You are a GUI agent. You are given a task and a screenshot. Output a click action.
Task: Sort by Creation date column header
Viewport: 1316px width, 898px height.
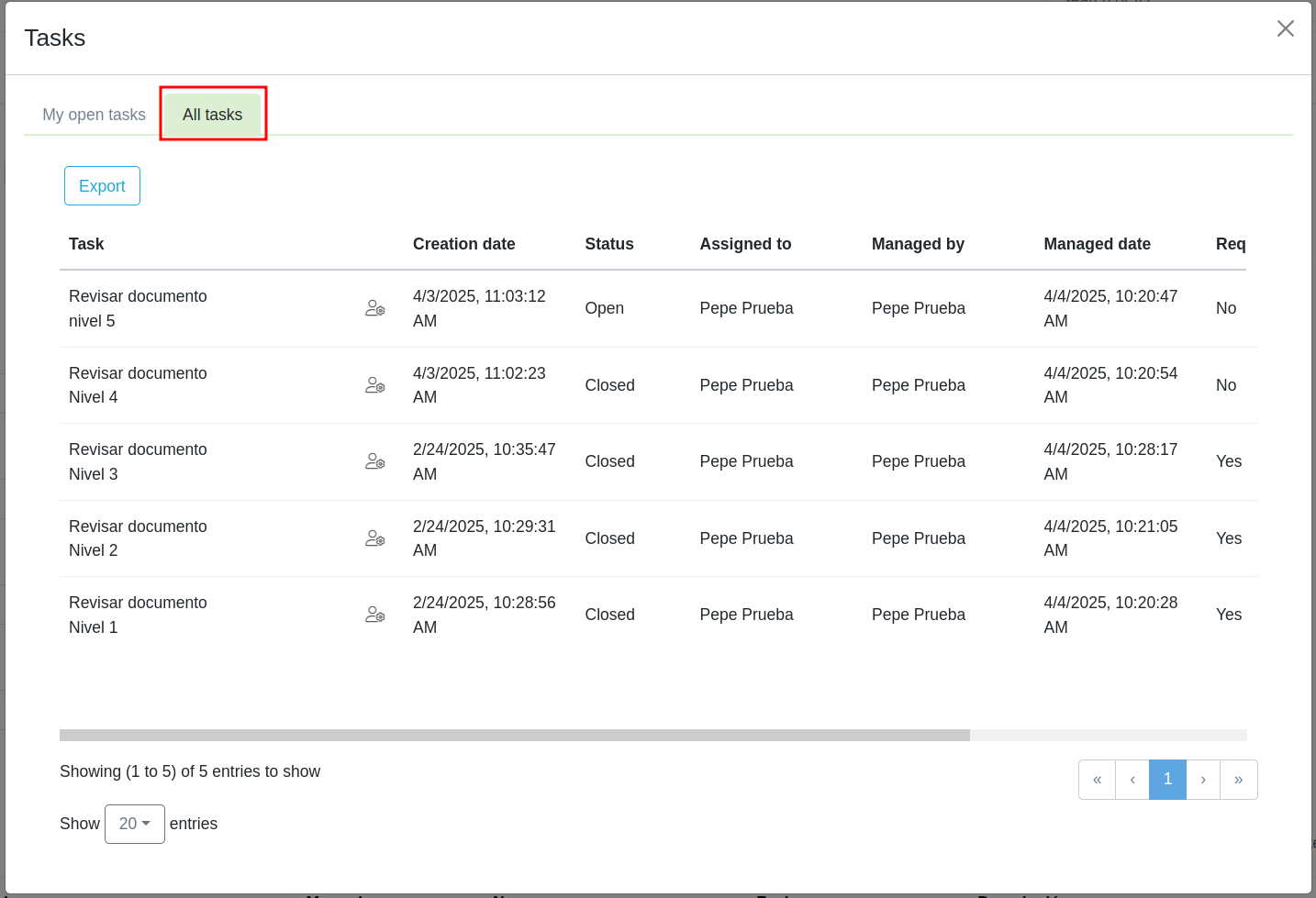(463, 244)
